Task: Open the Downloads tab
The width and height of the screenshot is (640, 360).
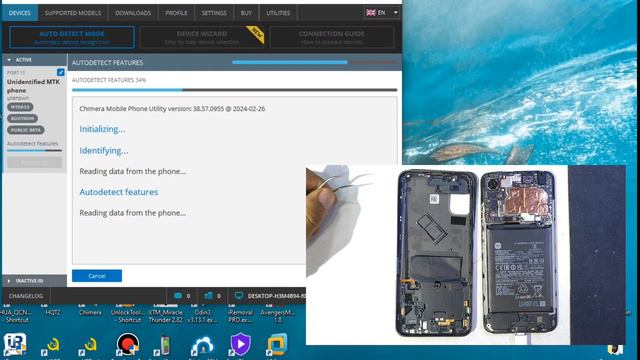Action: 133,13
